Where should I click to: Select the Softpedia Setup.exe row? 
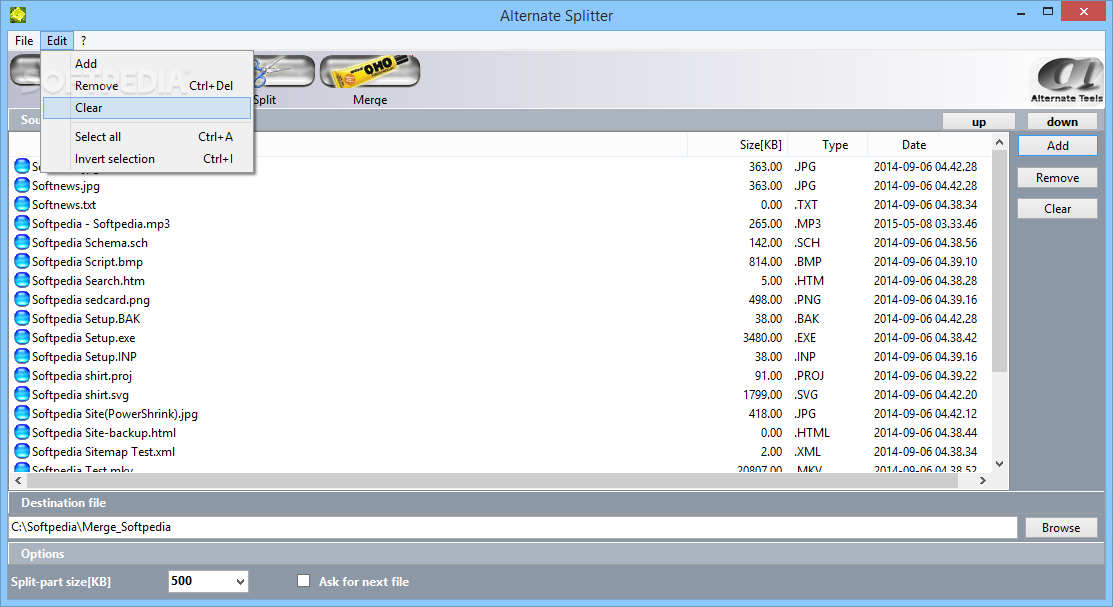(x=501, y=338)
